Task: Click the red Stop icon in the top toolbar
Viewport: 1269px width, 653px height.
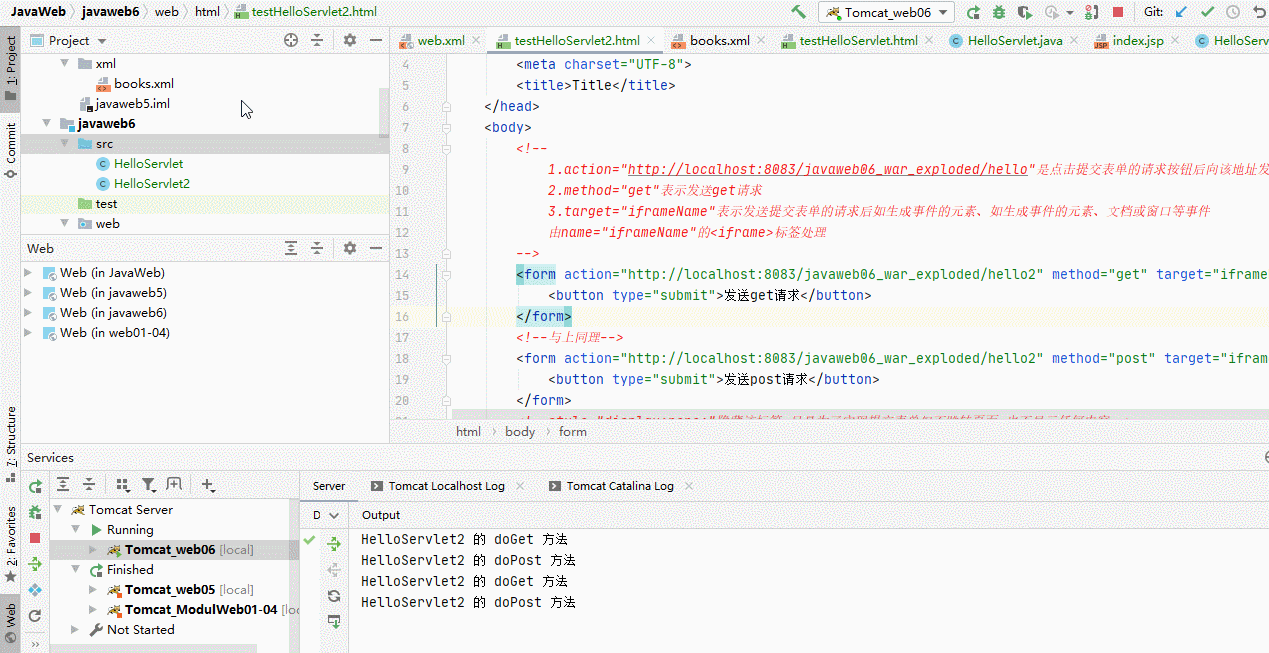Action: (1118, 12)
